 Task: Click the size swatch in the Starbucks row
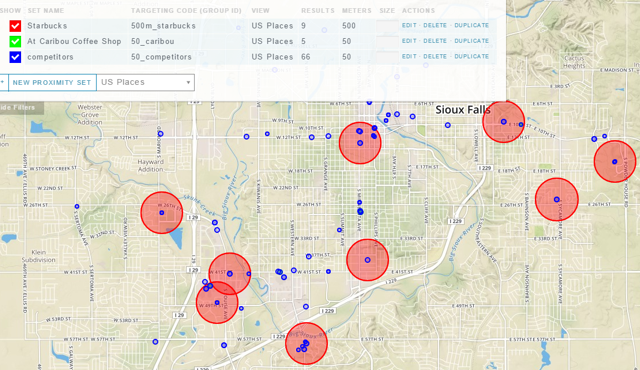click(x=387, y=26)
